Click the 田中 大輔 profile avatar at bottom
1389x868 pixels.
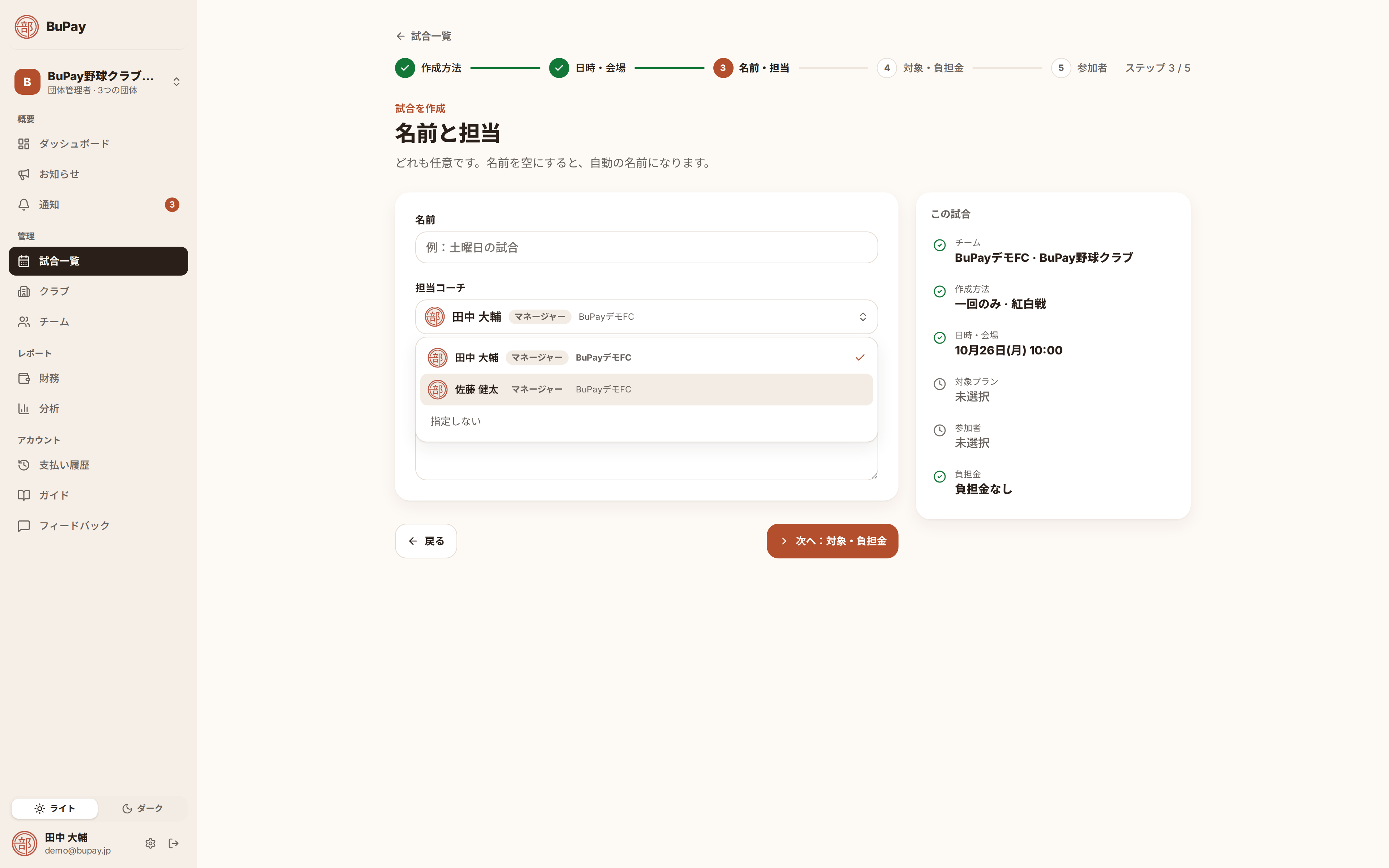click(25, 843)
